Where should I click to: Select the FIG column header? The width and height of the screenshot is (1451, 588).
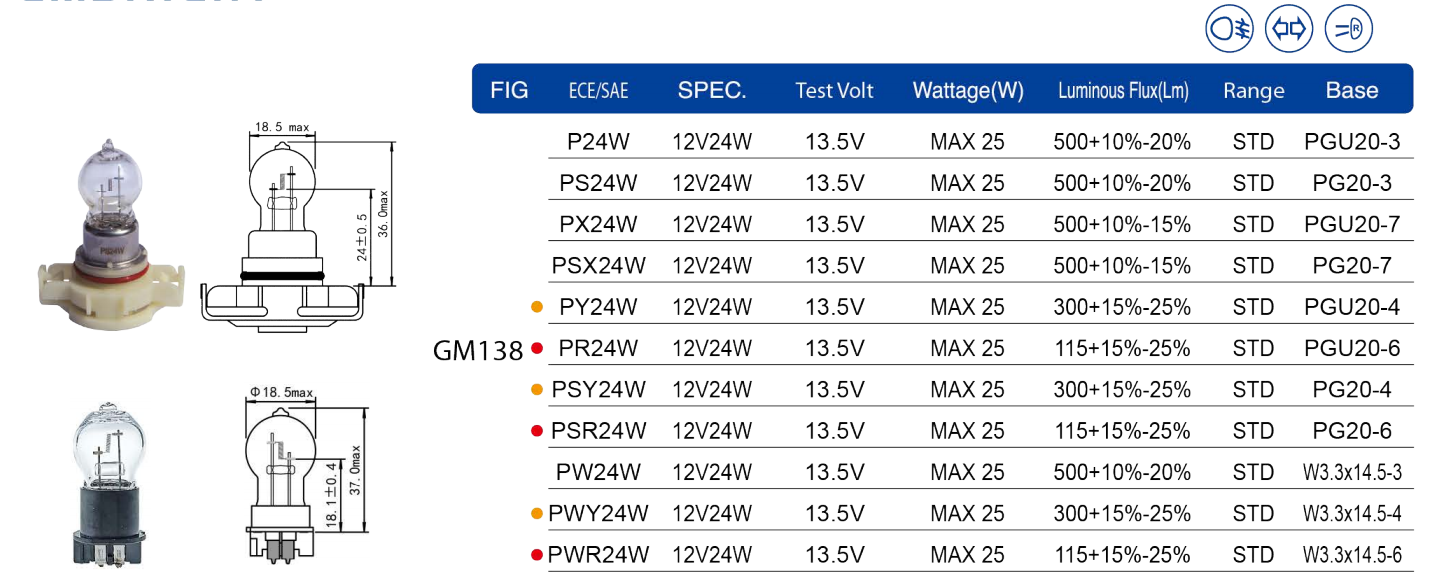point(509,90)
